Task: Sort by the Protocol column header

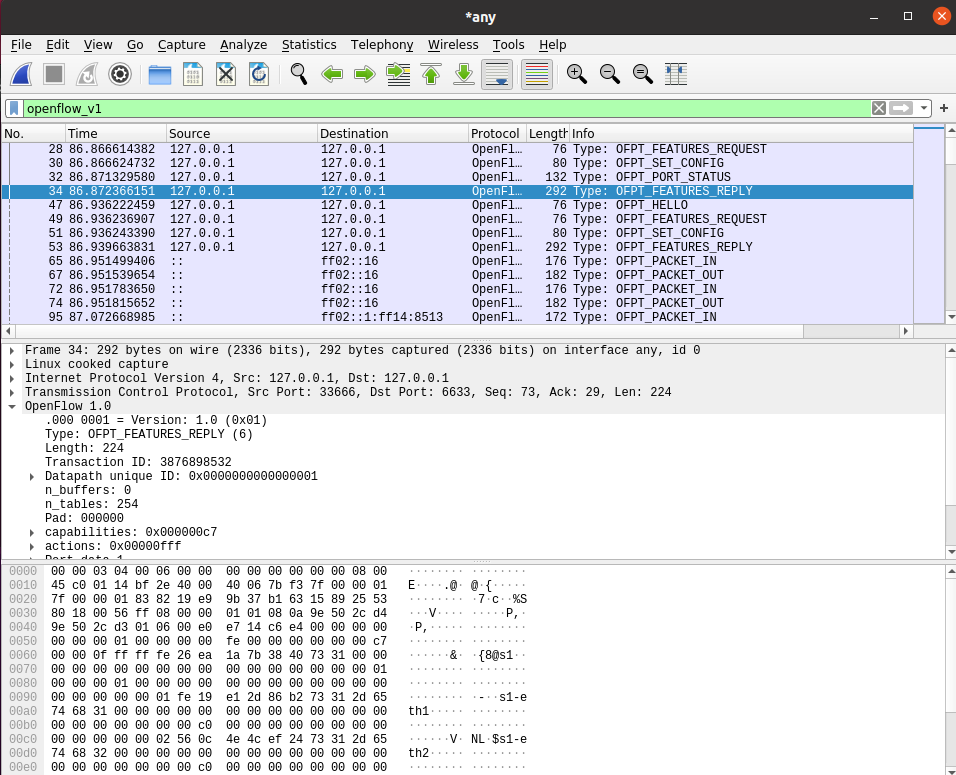Action: [498, 134]
